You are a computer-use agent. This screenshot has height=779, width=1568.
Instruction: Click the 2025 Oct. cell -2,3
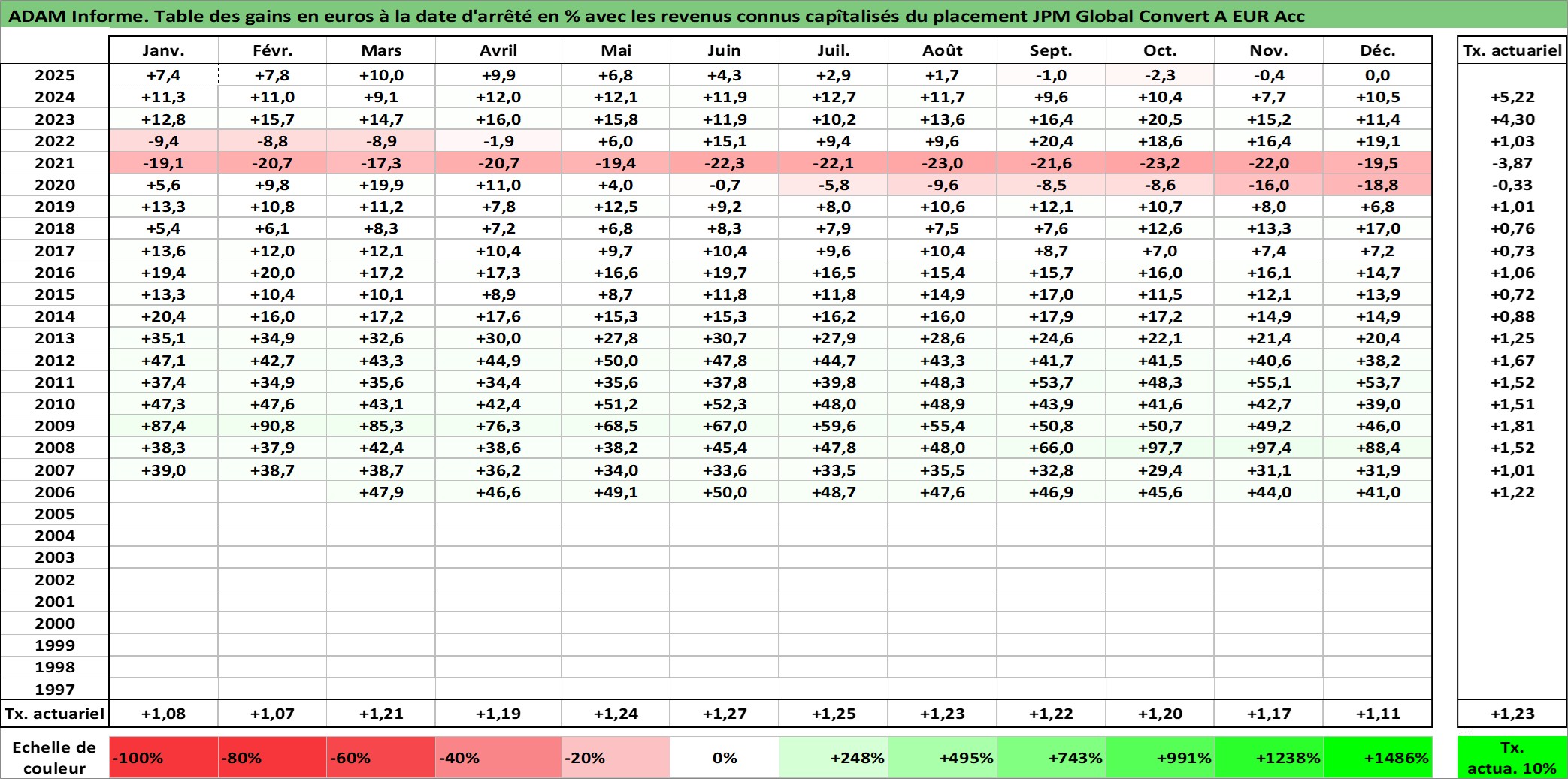coord(1160,75)
